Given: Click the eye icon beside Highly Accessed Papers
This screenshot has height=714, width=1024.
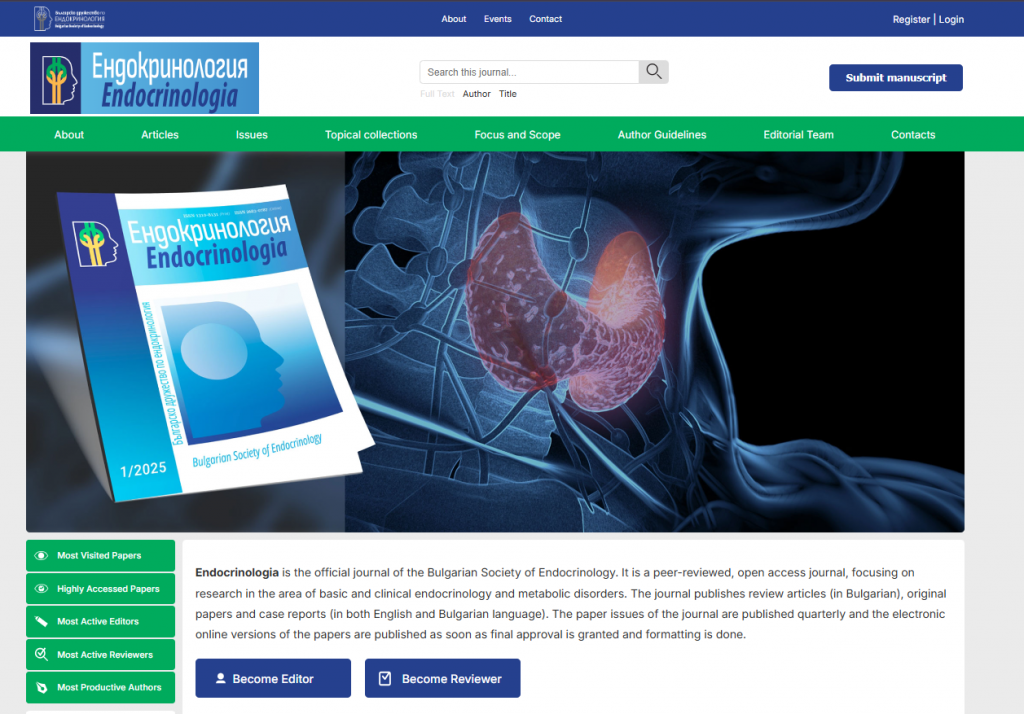Looking at the screenshot, I should (41, 589).
